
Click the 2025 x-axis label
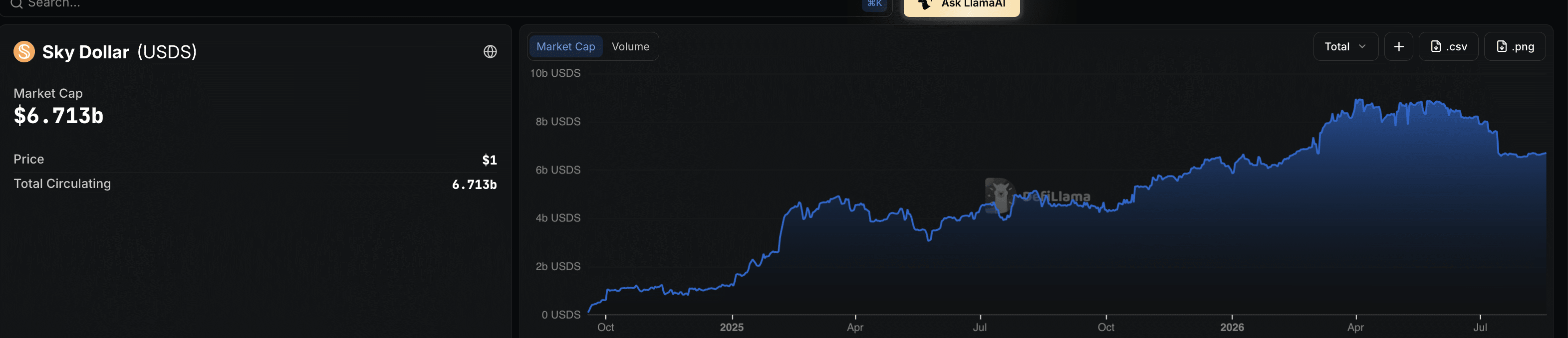tap(732, 328)
